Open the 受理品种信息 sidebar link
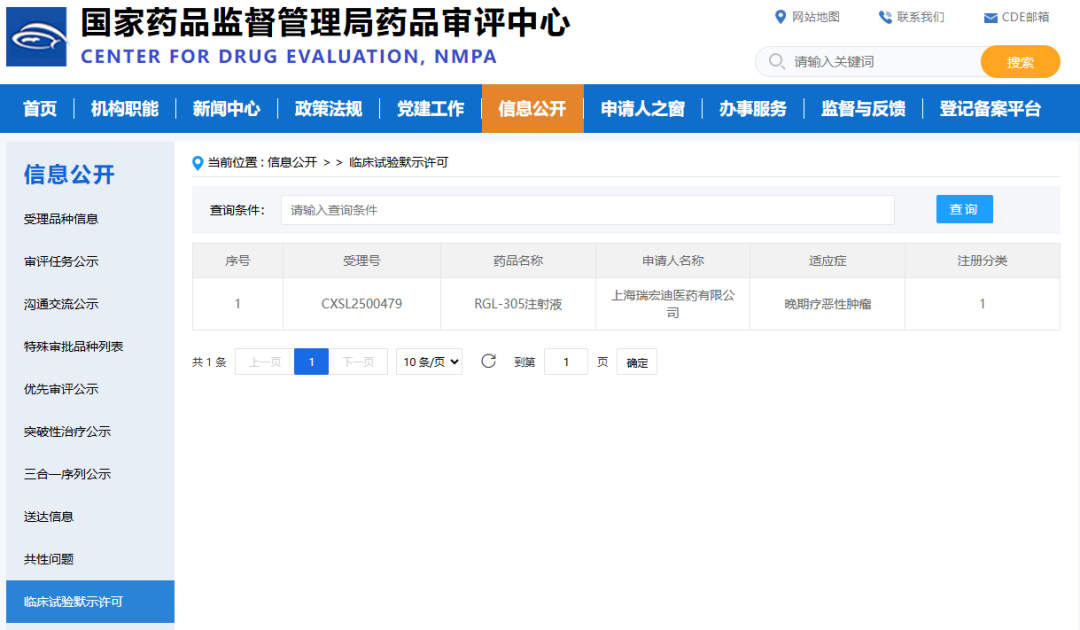Image resolution: width=1080 pixels, height=630 pixels. click(x=60, y=218)
